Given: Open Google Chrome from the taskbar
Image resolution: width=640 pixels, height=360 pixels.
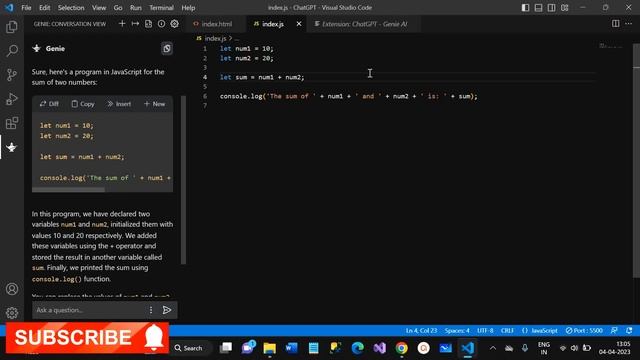Looking at the screenshot, I should (402, 348).
